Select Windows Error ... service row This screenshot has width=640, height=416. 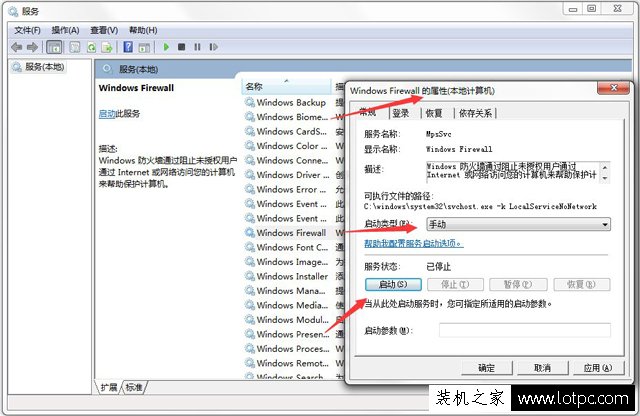pos(291,189)
